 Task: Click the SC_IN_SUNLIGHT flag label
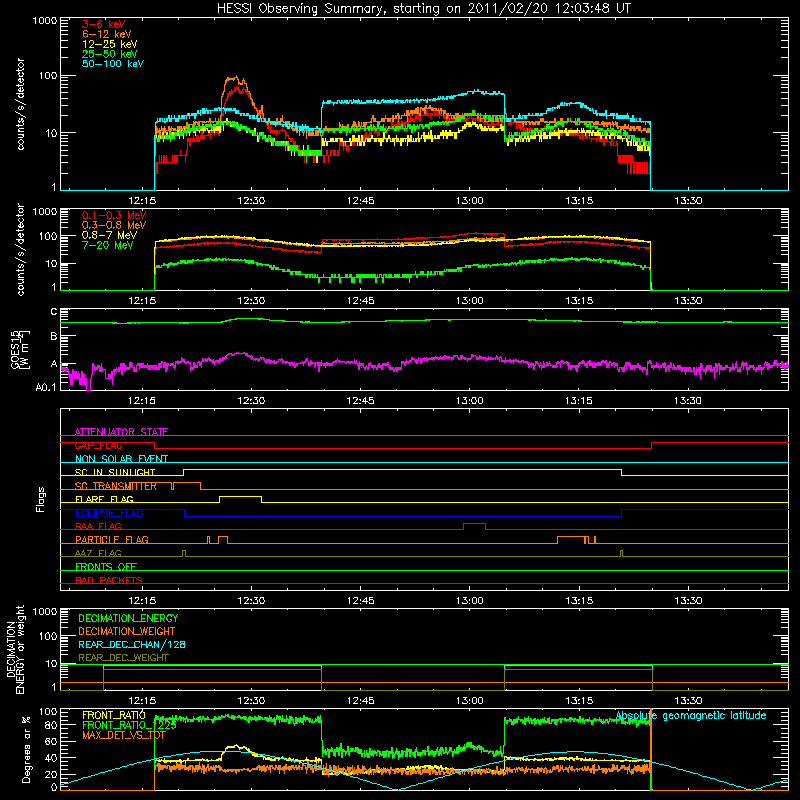coord(115,472)
